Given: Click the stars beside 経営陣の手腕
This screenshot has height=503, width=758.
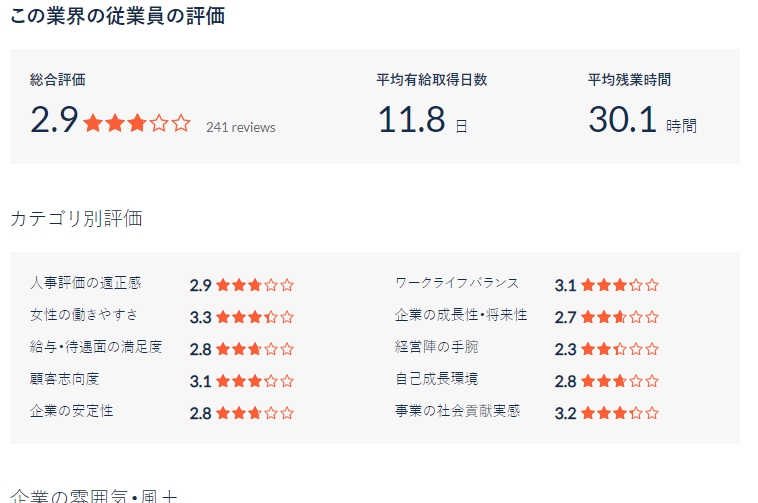Looking at the screenshot, I should click(620, 349).
